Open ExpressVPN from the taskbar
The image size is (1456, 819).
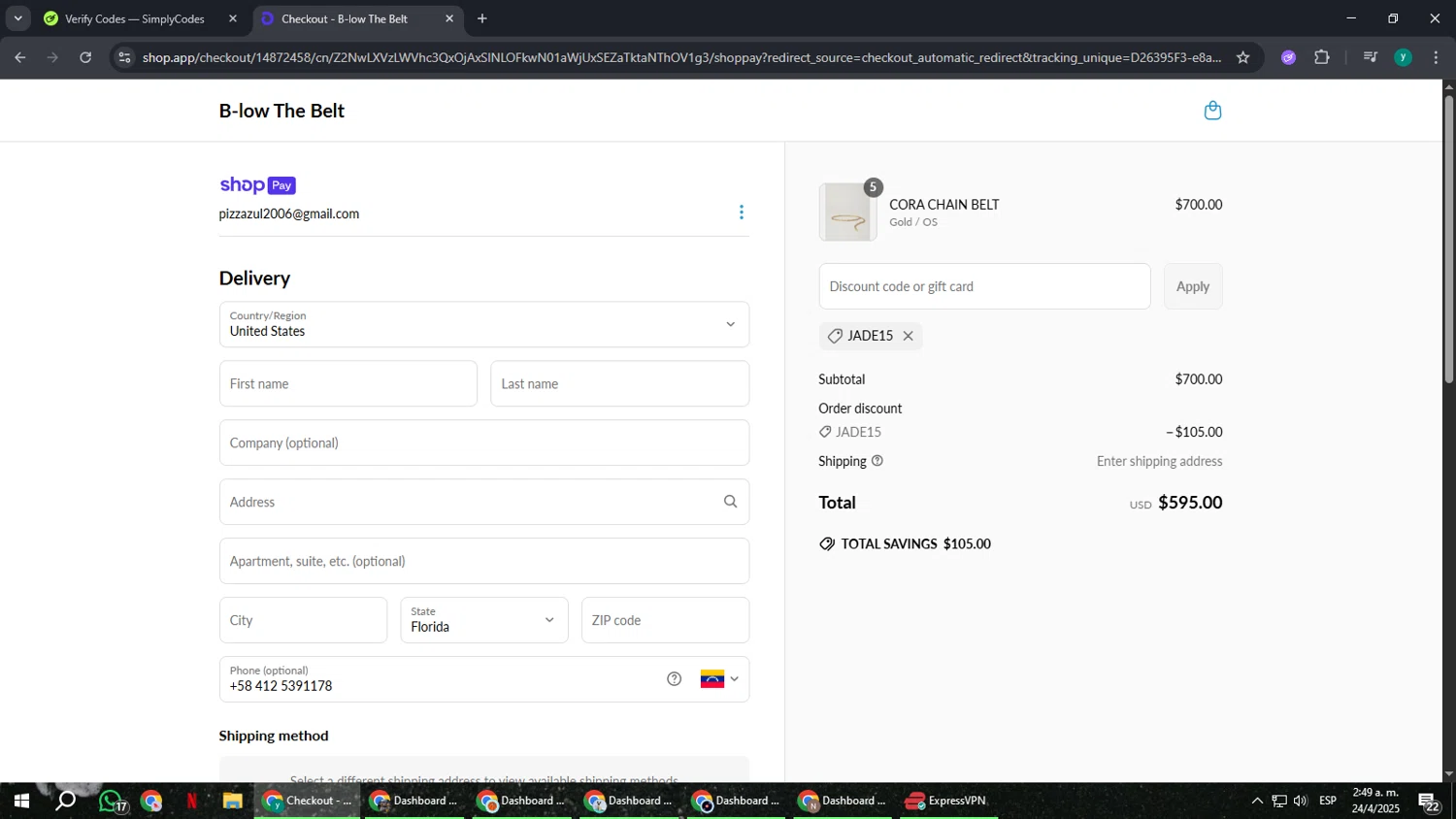pos(949,802)
